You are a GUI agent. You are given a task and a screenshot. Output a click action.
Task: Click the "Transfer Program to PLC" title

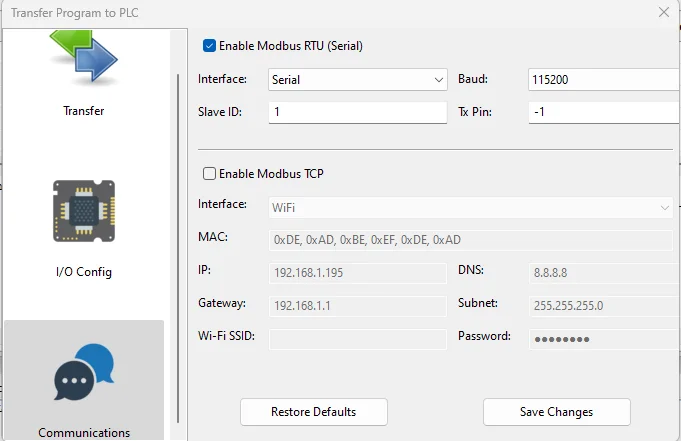pos(75,13)
